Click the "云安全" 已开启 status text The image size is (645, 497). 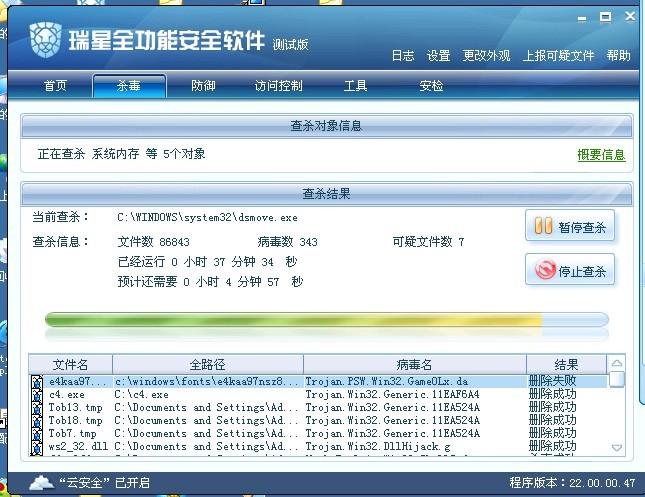tap(104, 483)
